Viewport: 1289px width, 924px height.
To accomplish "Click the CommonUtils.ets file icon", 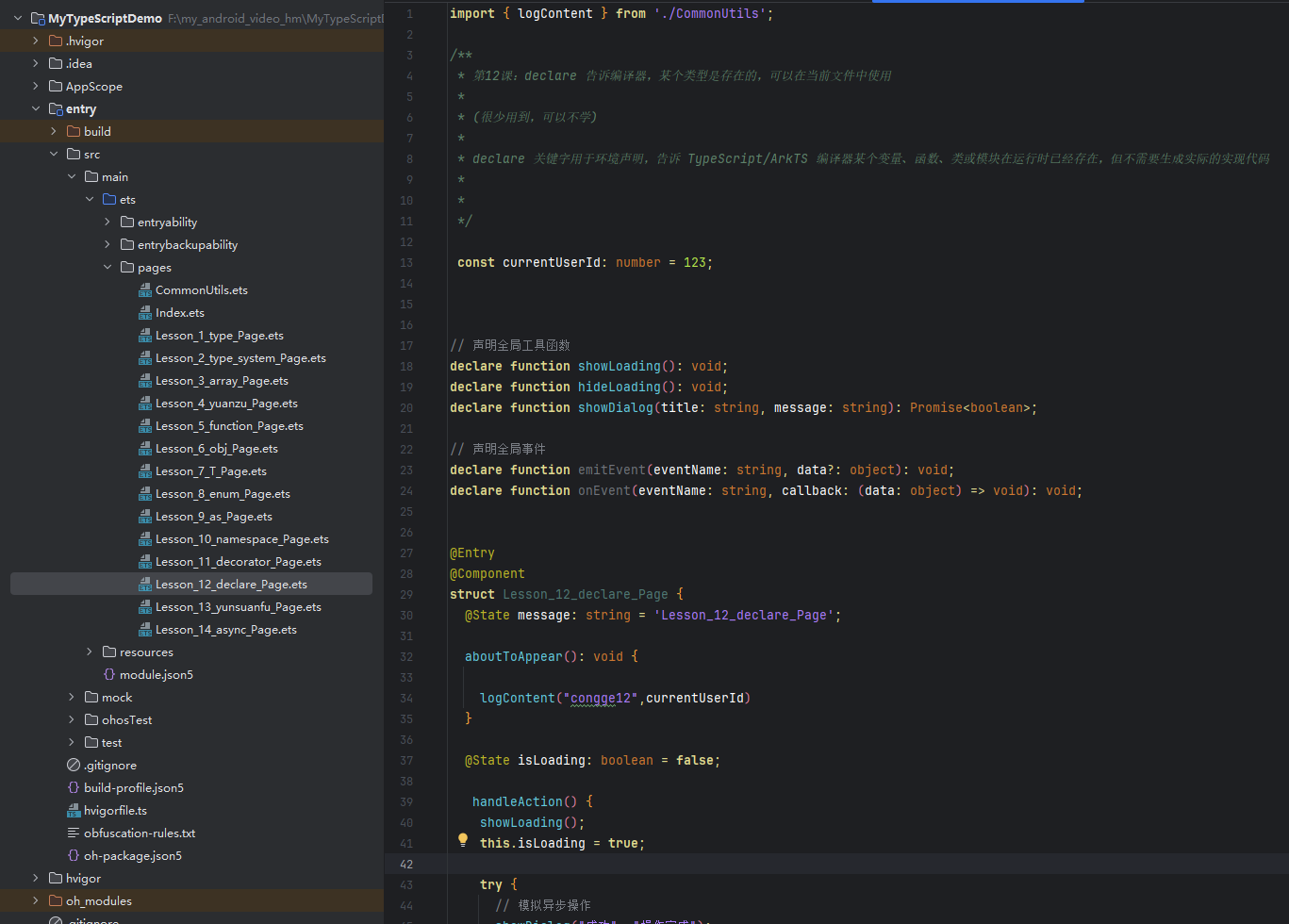I will (x=145, y=290).
